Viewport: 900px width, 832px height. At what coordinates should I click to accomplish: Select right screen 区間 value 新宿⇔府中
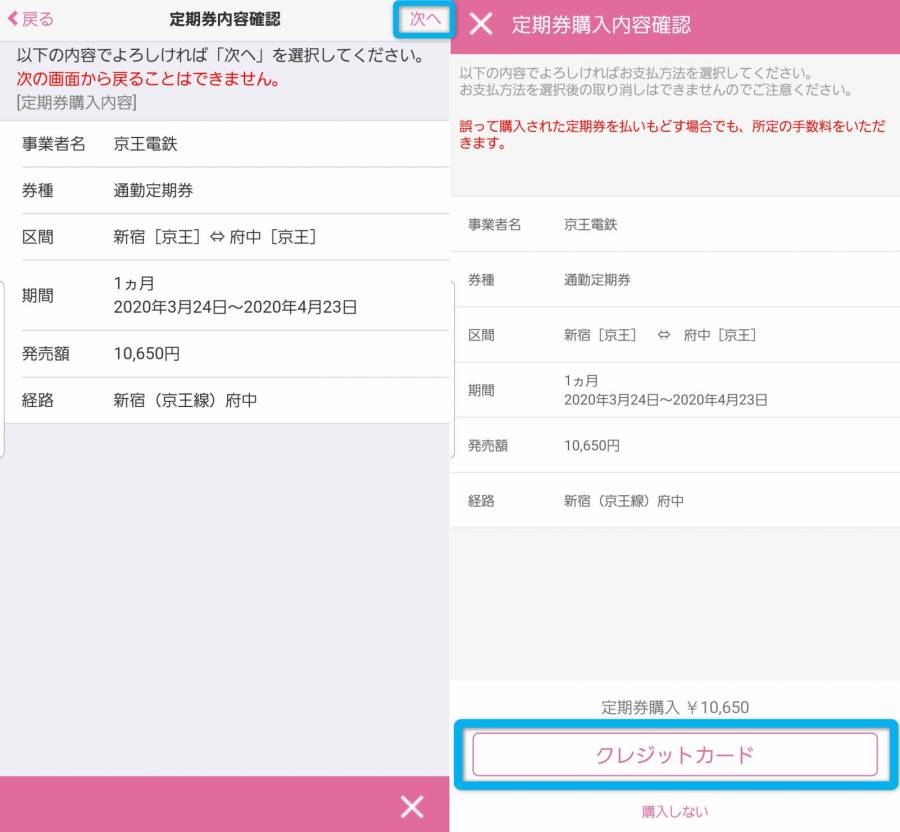pyautogui.click(x=660, y=335)
